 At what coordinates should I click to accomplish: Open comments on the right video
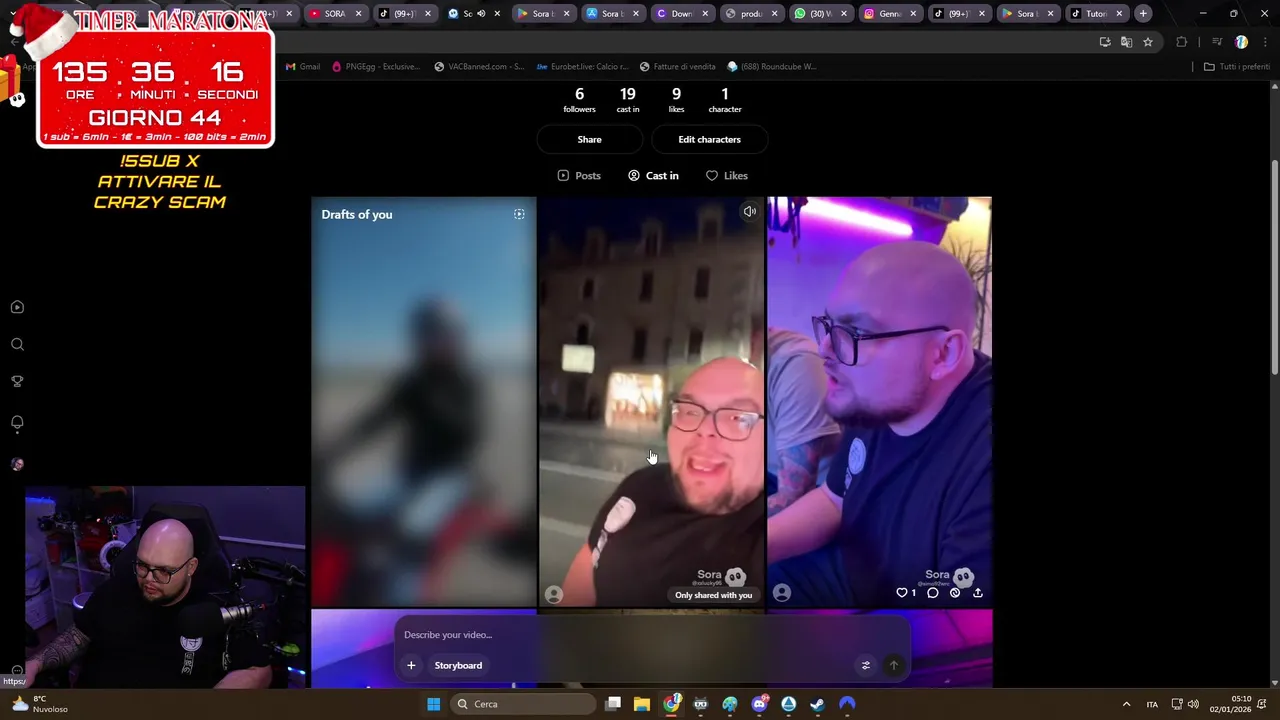[x=932, y=593]
